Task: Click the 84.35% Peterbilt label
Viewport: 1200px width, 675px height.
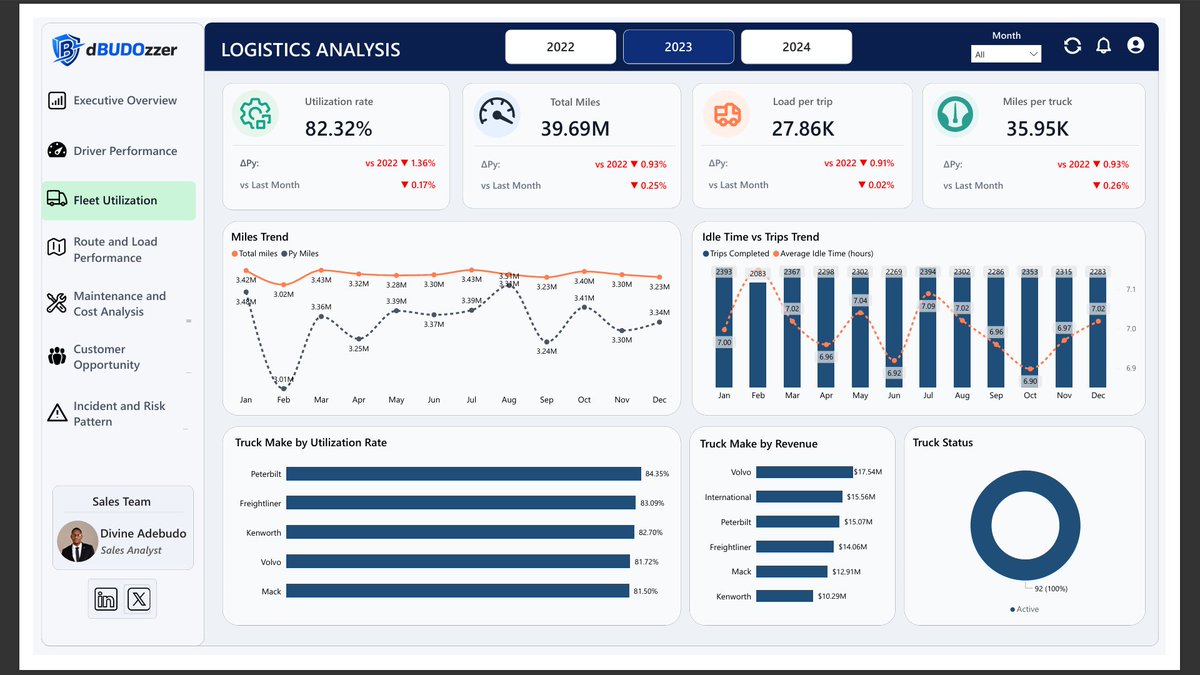Action: (x=658, y=473)
